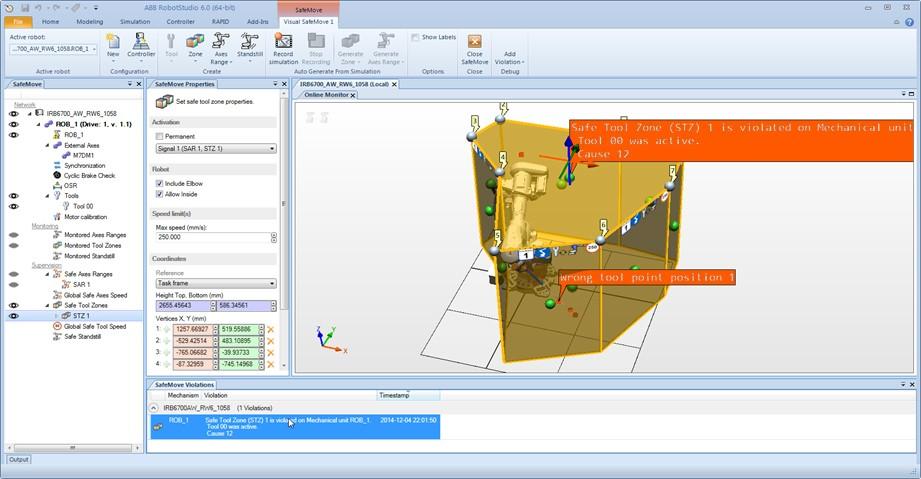Add a vertex after vertex 2
This screenshot has height=479, width=921.
pyautogui.click(x=167, y=341)
